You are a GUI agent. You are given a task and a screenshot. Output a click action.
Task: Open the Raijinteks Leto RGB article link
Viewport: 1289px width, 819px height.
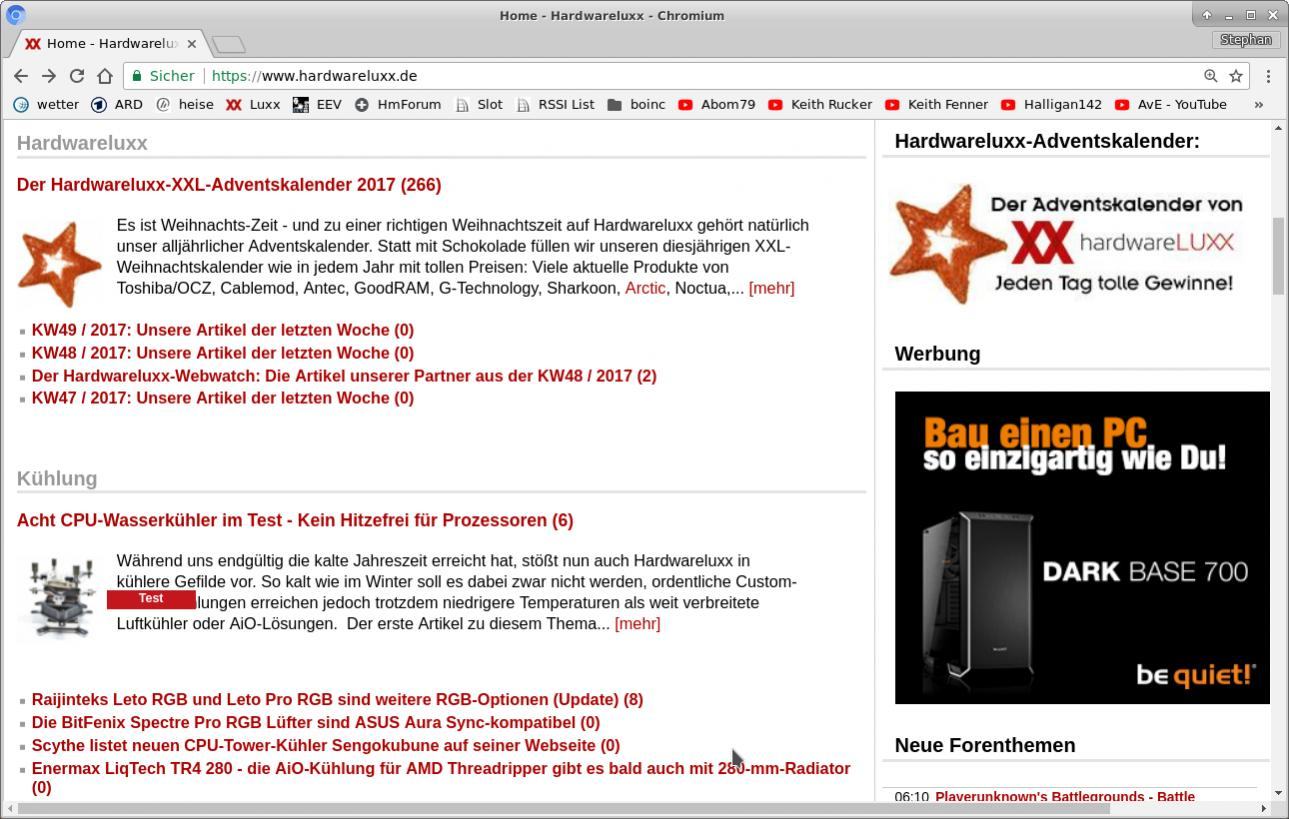pos(337,700)
